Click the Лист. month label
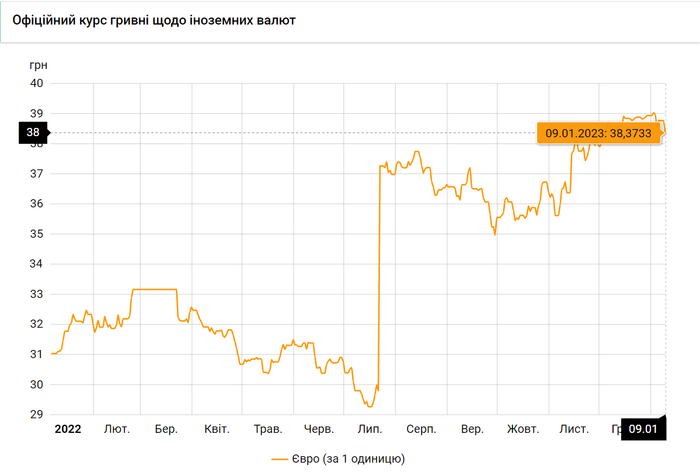The height and width of the screenshot is (472, 700). click(574, 429)
